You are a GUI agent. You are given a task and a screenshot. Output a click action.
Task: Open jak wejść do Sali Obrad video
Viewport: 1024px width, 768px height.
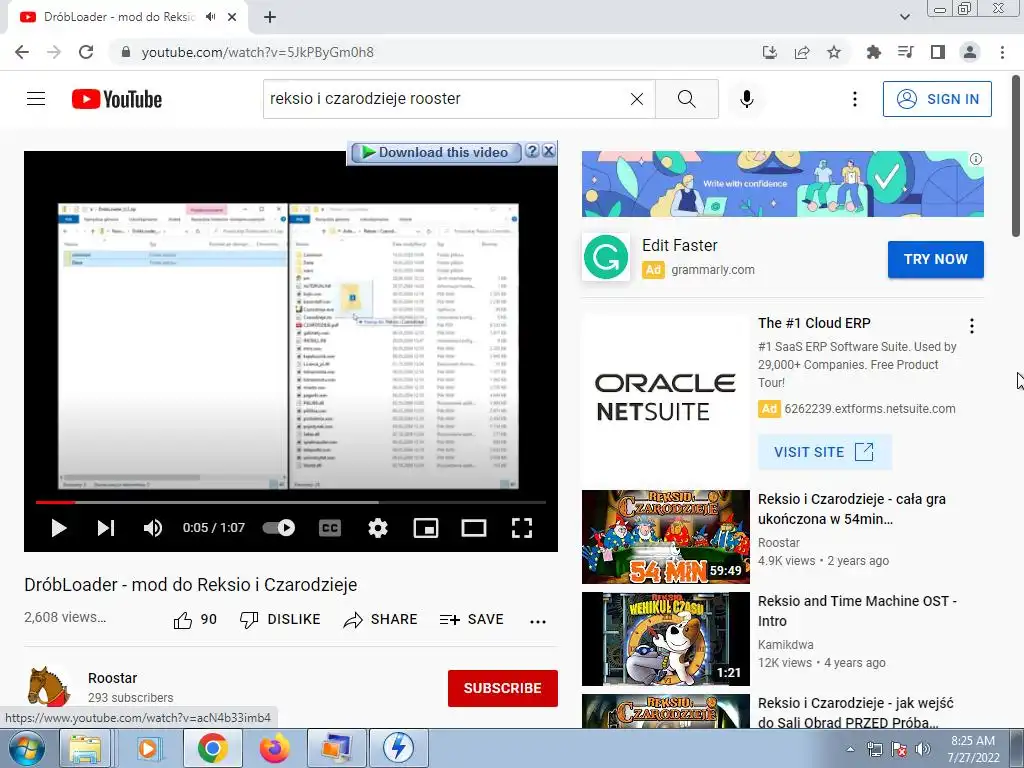point(856,712)
